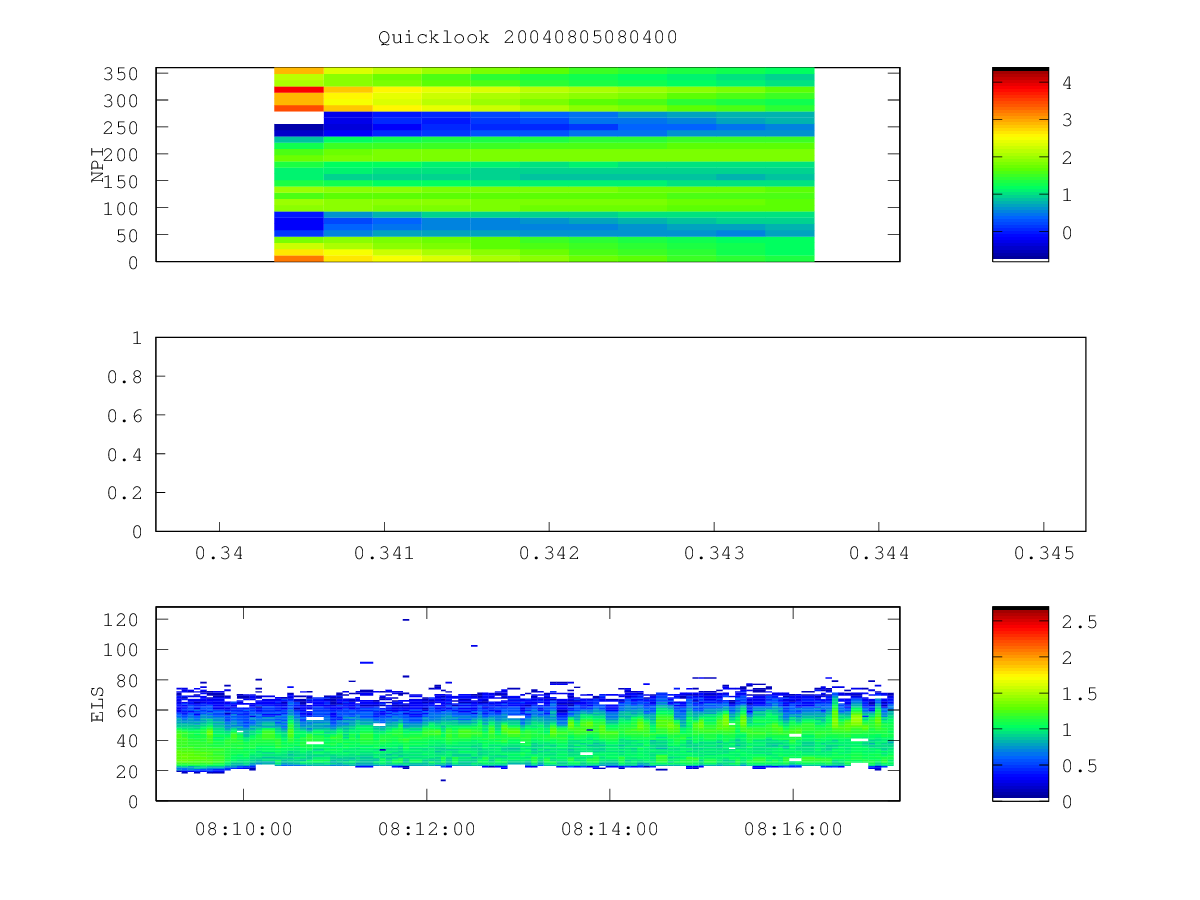Click the 150 tick on NPI axis
The height and width of the screenshot is (900, 1200).
point(123,181)
